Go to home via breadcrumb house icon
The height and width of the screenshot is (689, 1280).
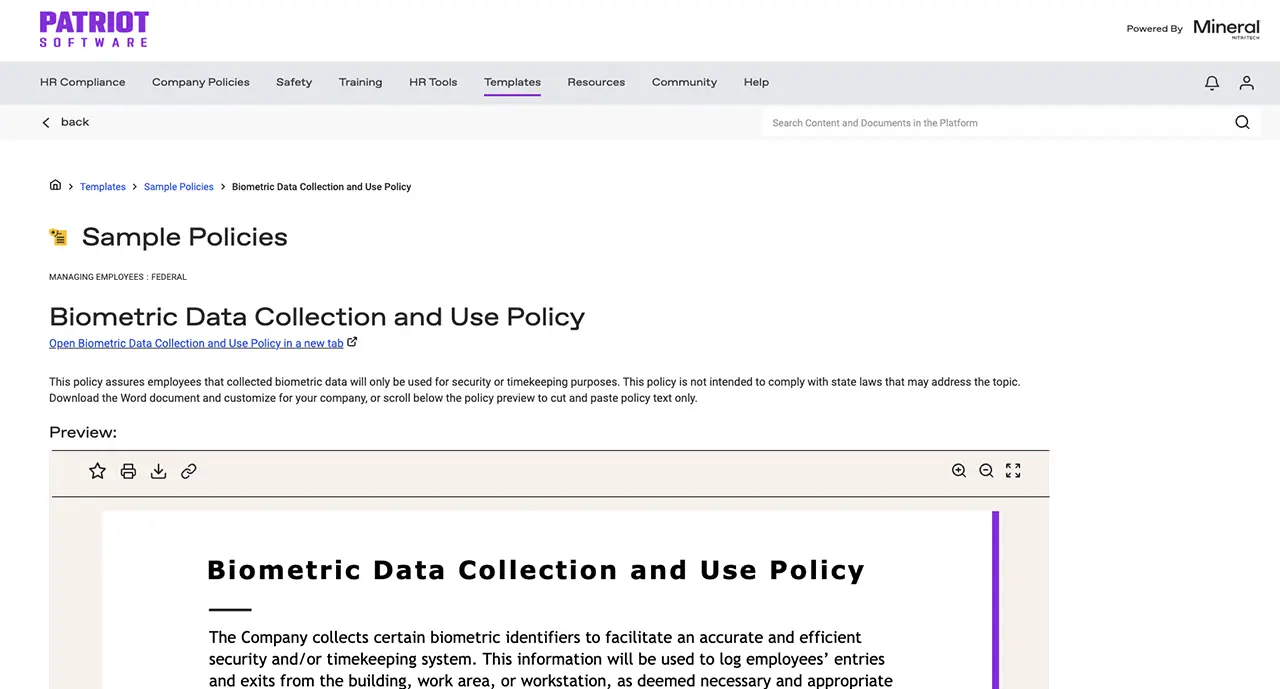pyautogui.click(x=55, y=185)
